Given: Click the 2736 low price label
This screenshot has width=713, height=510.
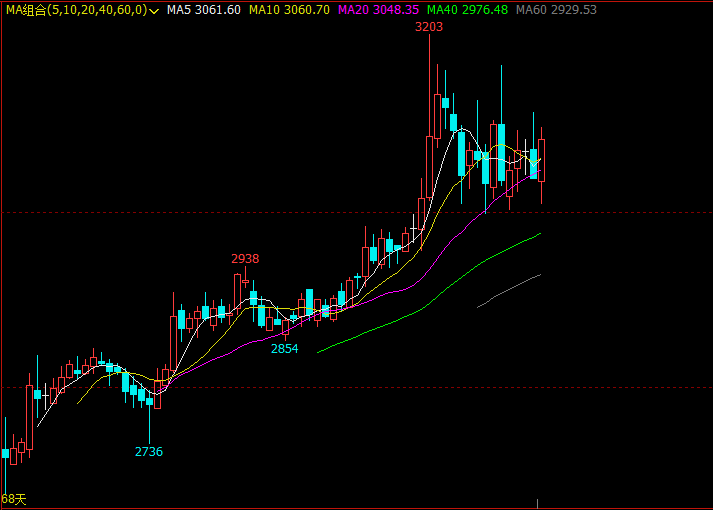Looking at the screenshot, I should click(x=149, y=452).
